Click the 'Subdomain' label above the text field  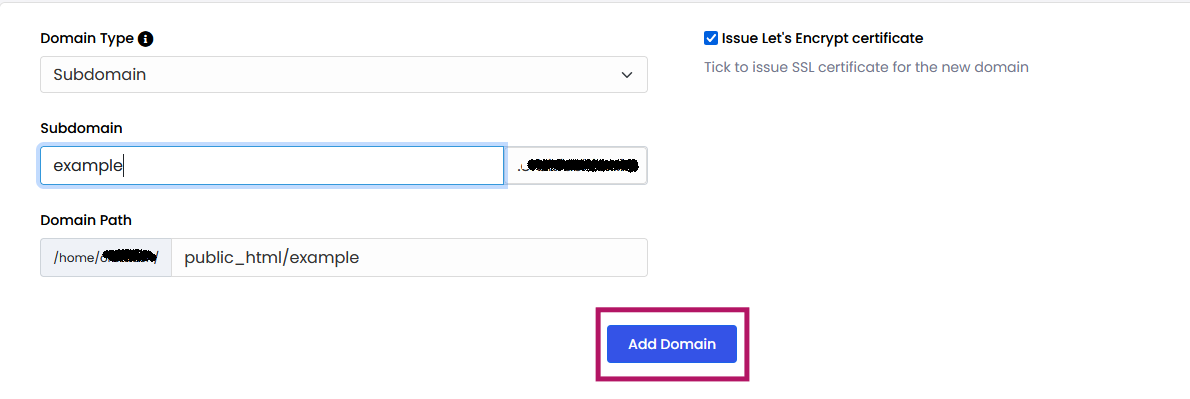81,129
